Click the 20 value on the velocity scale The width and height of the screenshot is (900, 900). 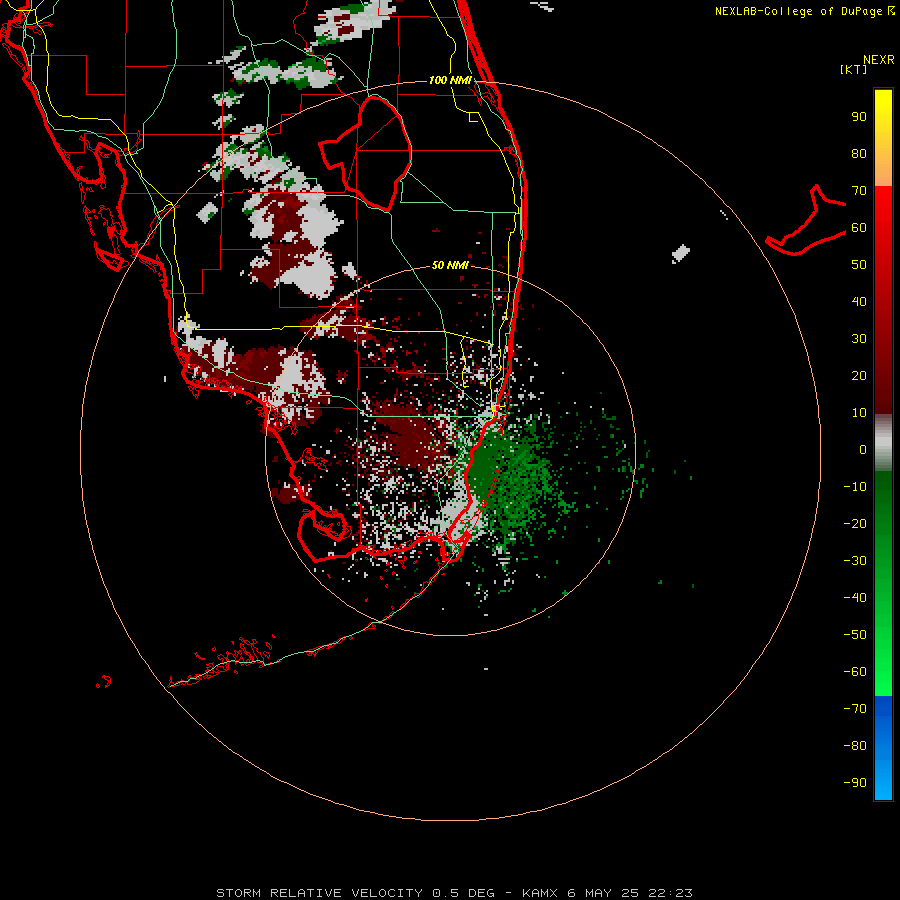[859, 375]
